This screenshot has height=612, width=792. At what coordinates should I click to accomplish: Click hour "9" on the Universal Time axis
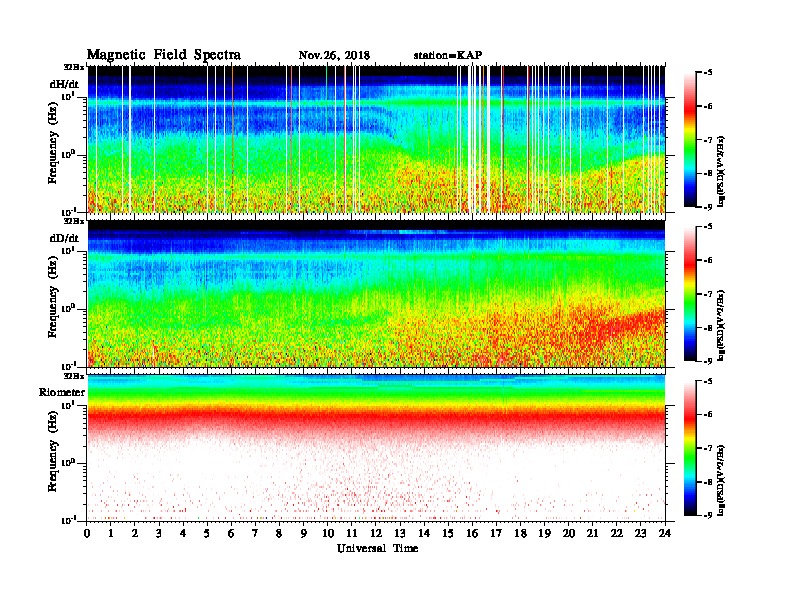tap(304, 534)
